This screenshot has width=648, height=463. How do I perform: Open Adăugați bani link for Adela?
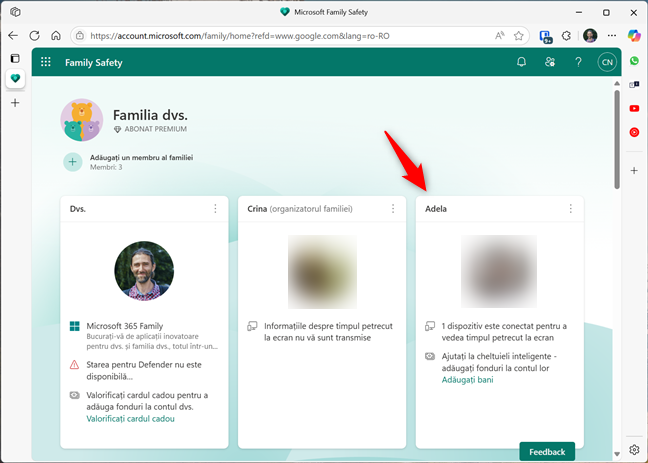coord(467,380)
